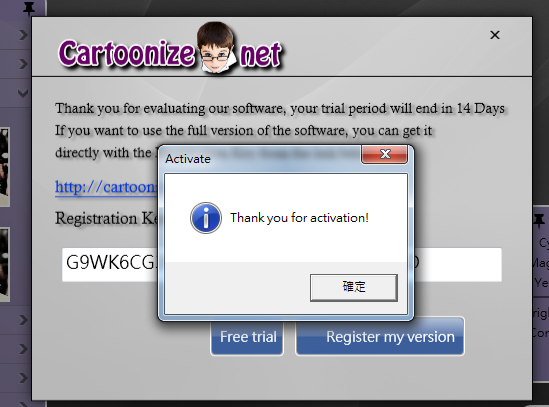
Task: Select the lower effect thumbnail in left panel
Action: click(5, 264)
